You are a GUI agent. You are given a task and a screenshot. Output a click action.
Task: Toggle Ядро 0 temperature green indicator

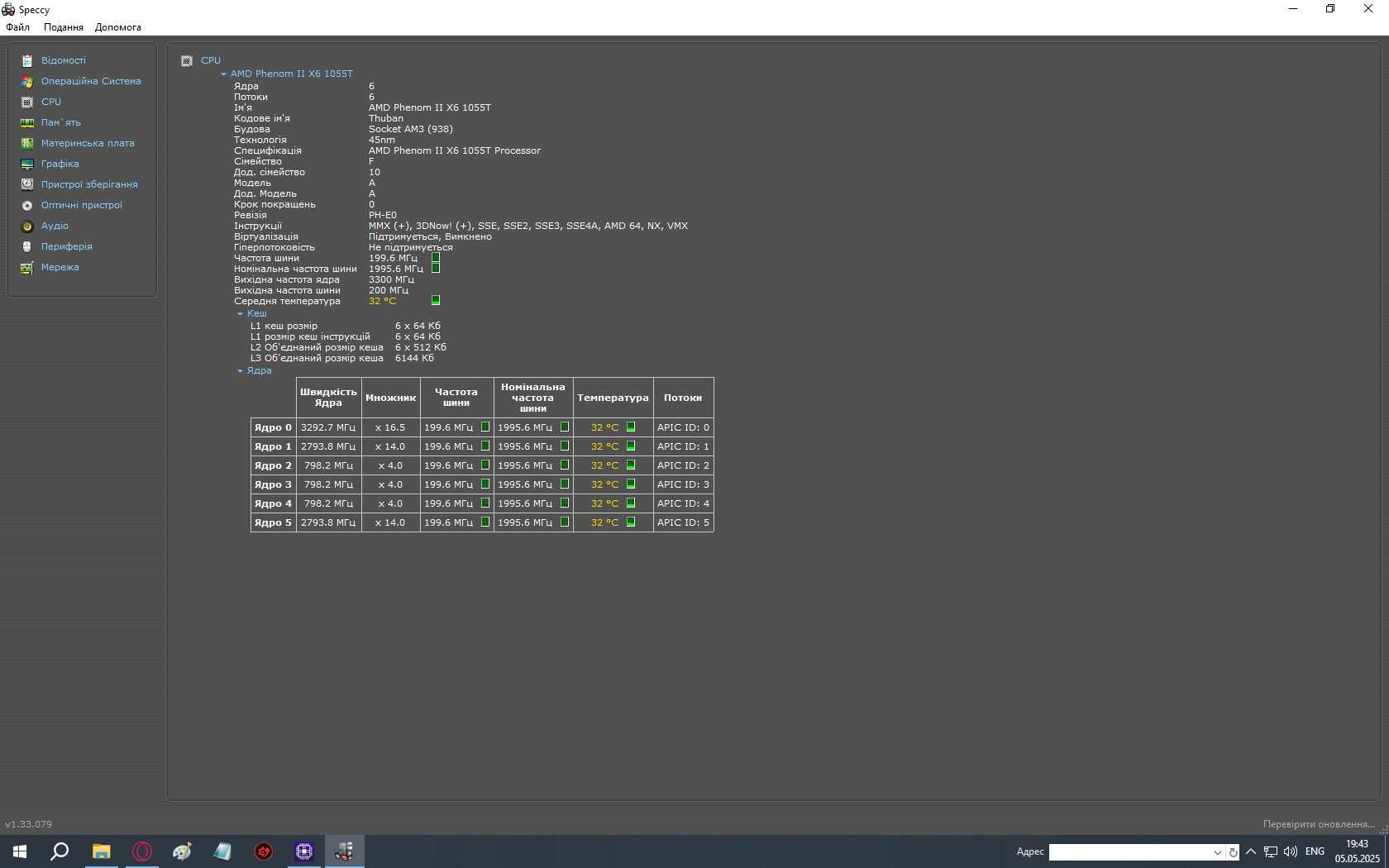631,427
